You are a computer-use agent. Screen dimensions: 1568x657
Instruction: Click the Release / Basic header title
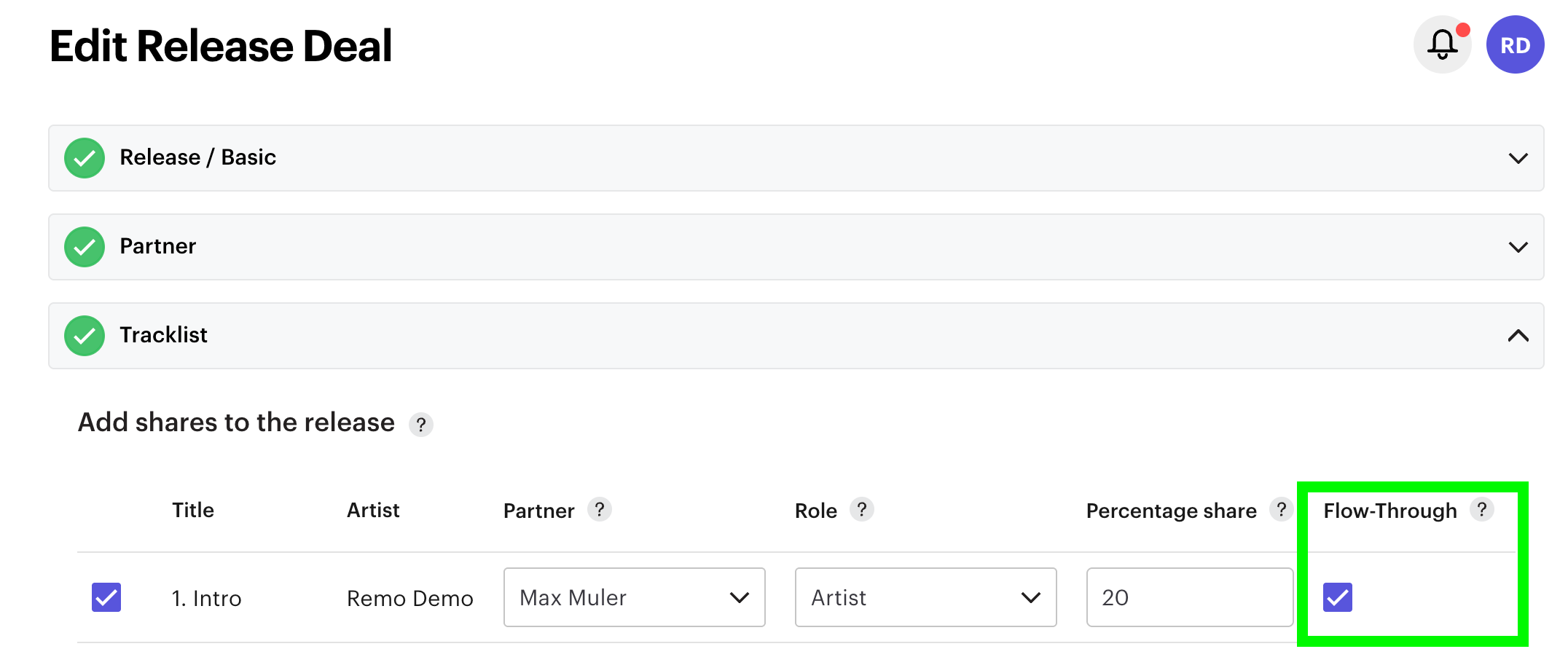[x=197, y=157]
